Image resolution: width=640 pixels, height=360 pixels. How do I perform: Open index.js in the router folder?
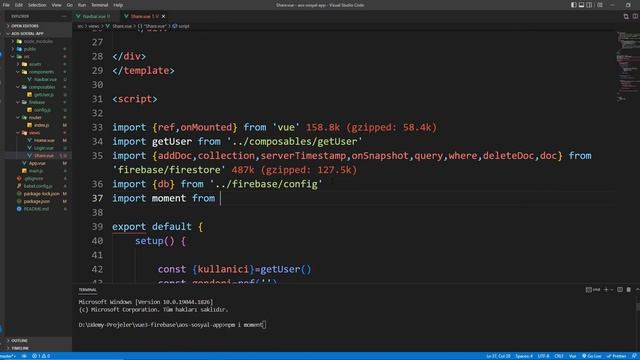click(41, 125)
